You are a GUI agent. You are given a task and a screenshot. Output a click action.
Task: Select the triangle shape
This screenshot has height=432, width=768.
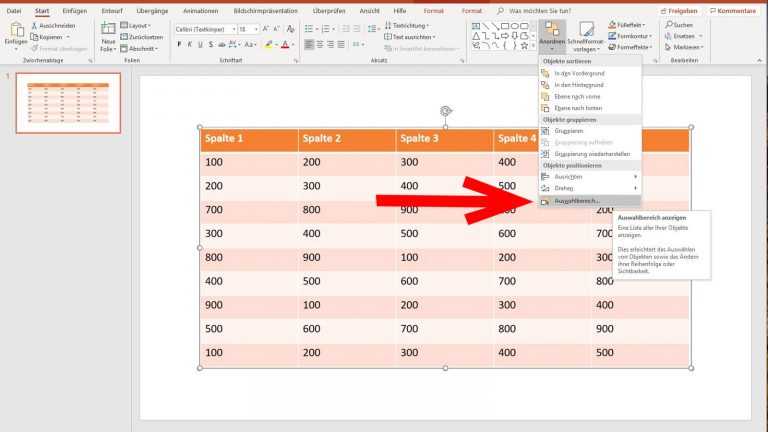click(x=476, y=36)
